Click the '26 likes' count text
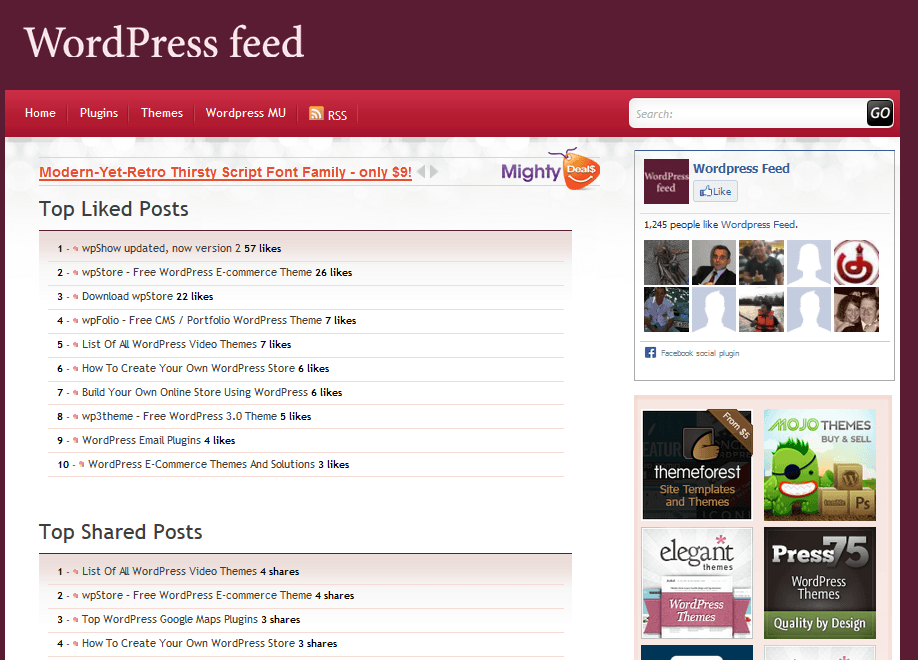The image size is (918, 660). click(334, 272)
